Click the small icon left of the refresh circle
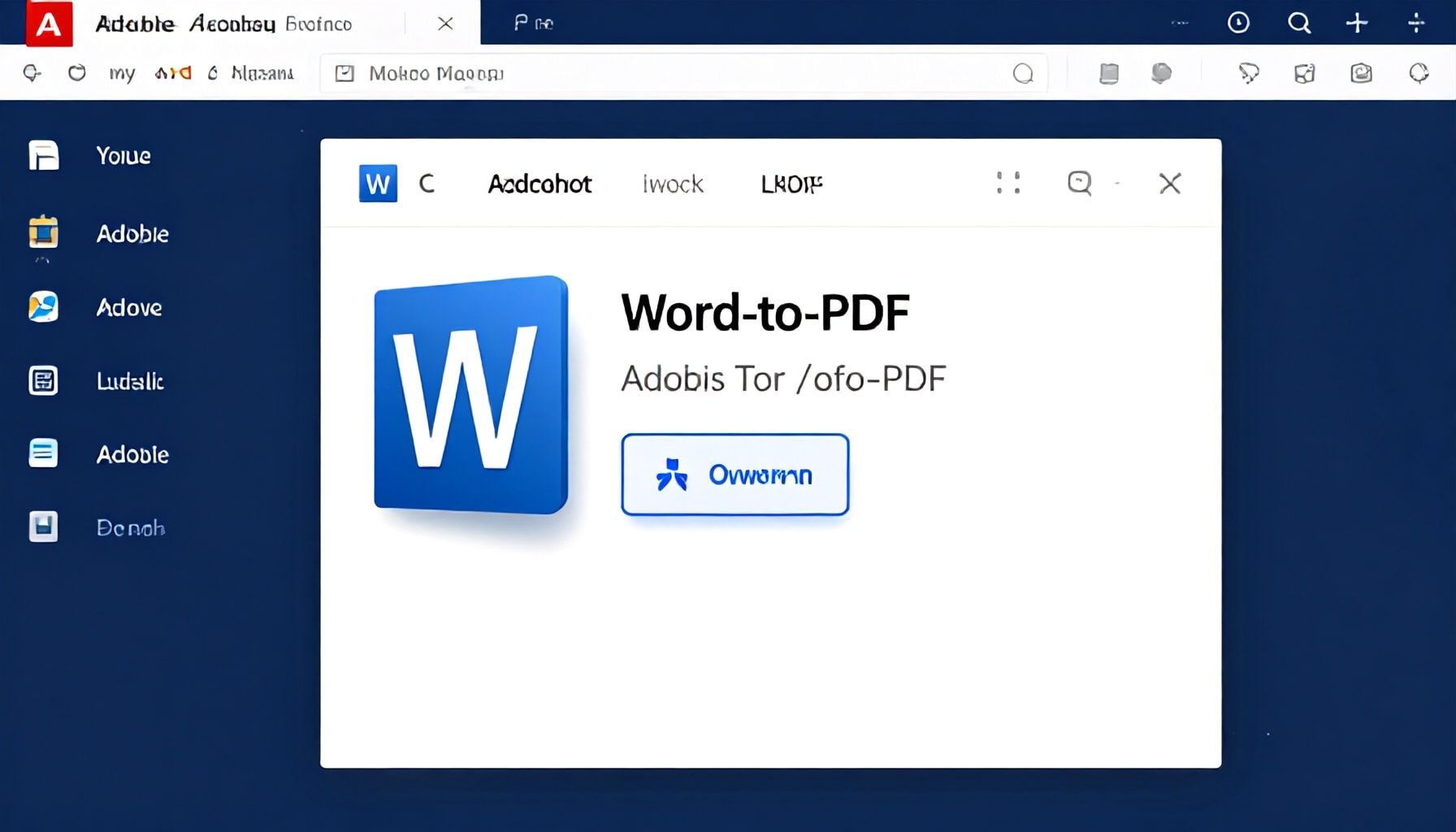The width and height of the screenshot is (1456, 832). 32,73
